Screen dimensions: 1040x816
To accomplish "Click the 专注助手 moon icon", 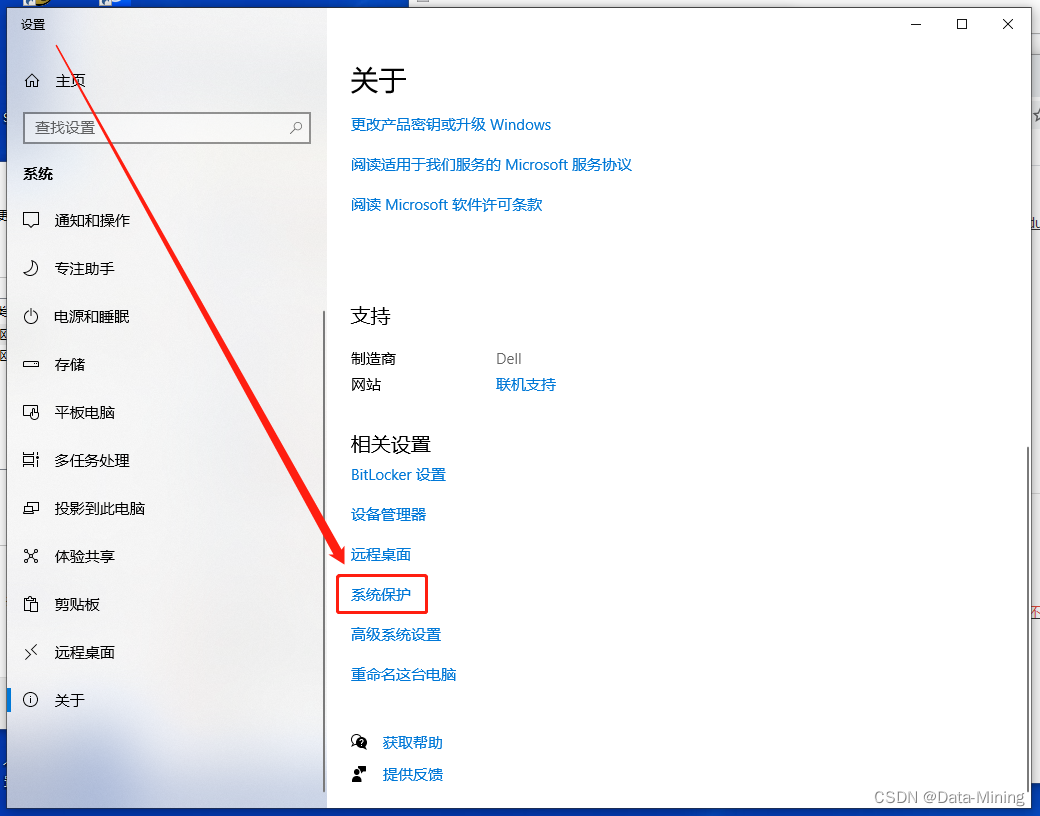I will pos(31,268).
